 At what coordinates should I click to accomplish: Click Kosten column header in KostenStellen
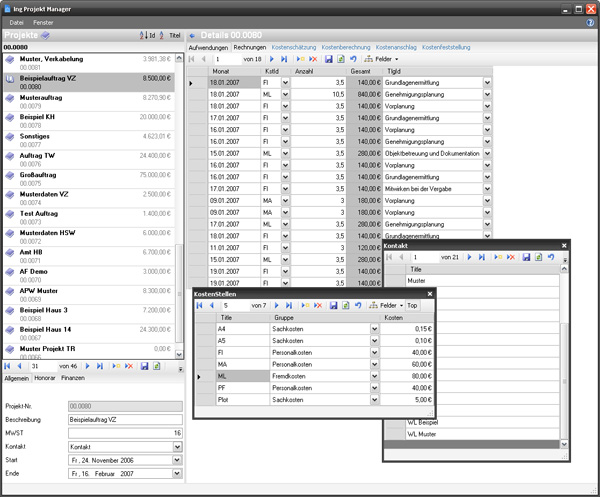point(407,318)
